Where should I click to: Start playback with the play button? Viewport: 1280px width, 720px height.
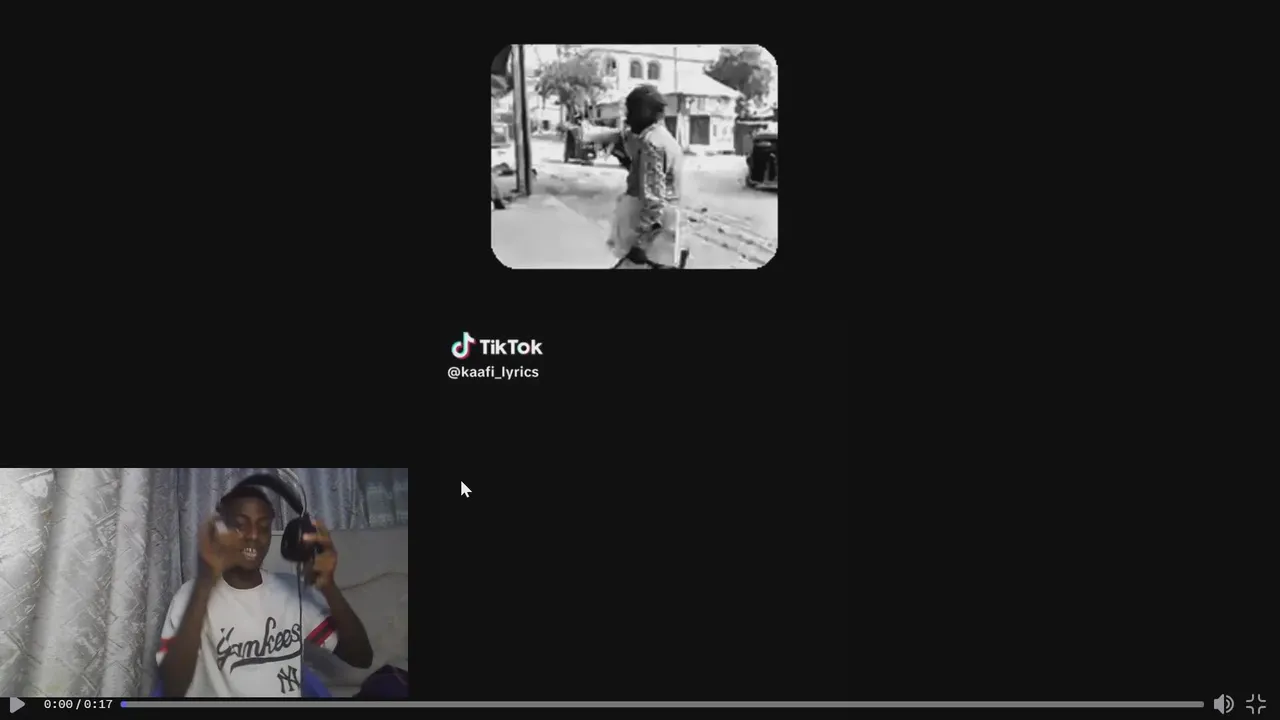tap(16, 704)
